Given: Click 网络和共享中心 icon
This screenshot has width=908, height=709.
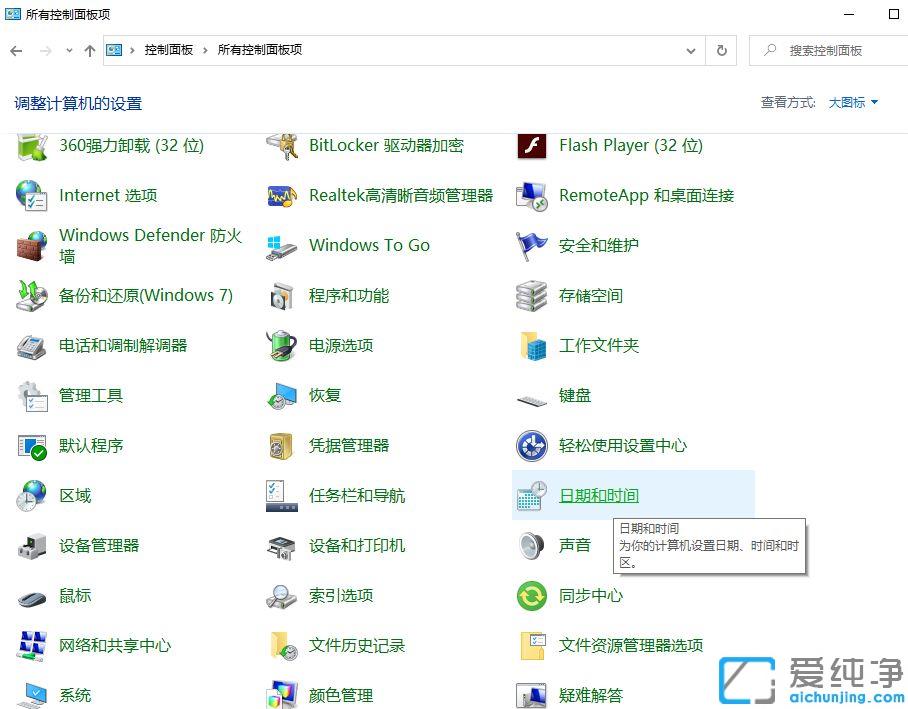Looking at the screenshot, I should click(x=32, y=646).
